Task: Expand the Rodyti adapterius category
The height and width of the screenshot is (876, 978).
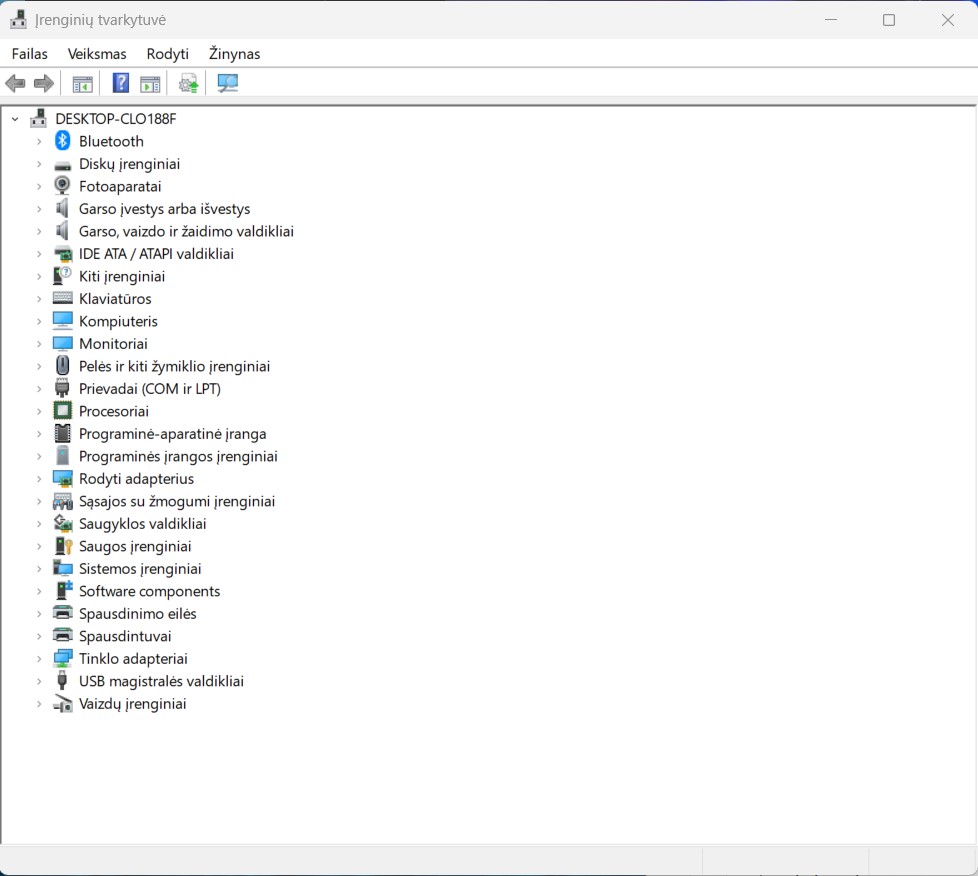Action: [39, 479]
